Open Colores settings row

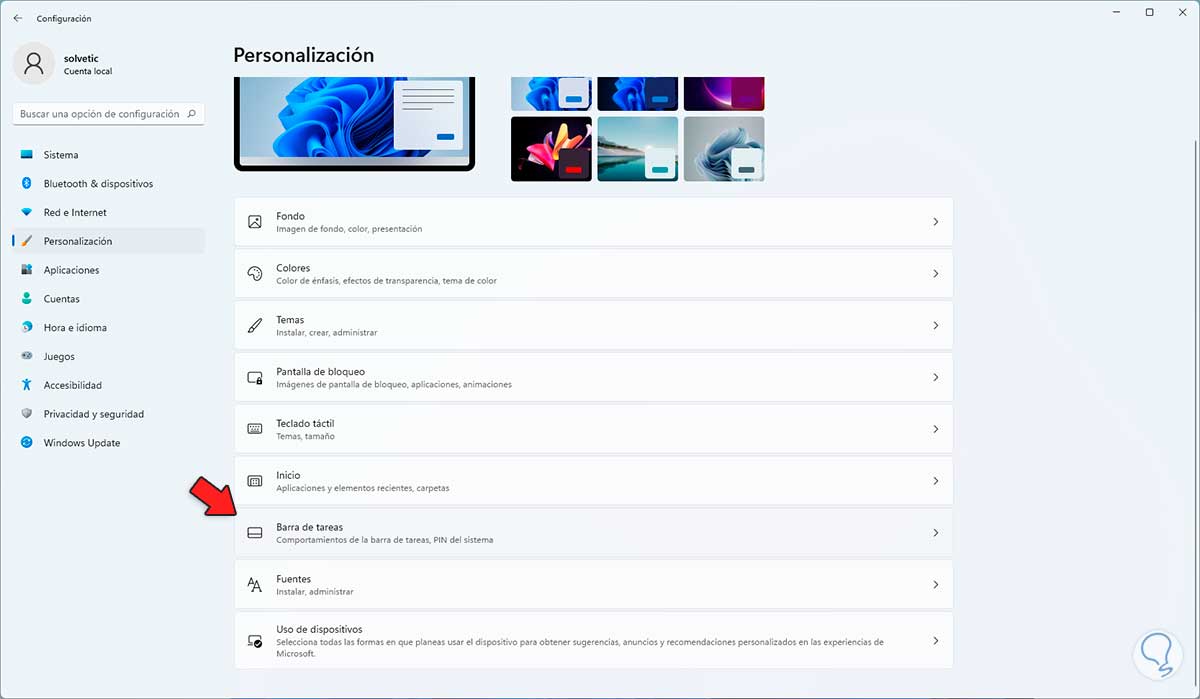[594, 274]
